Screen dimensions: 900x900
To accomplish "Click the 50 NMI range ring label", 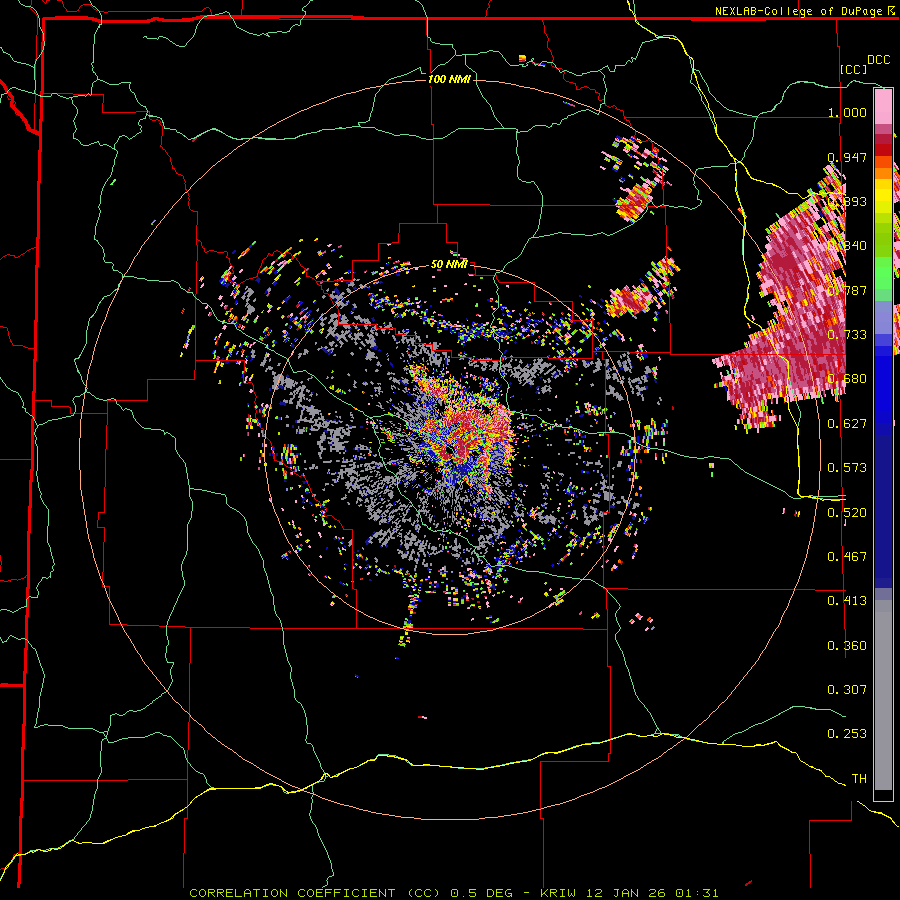I will 449,264.
